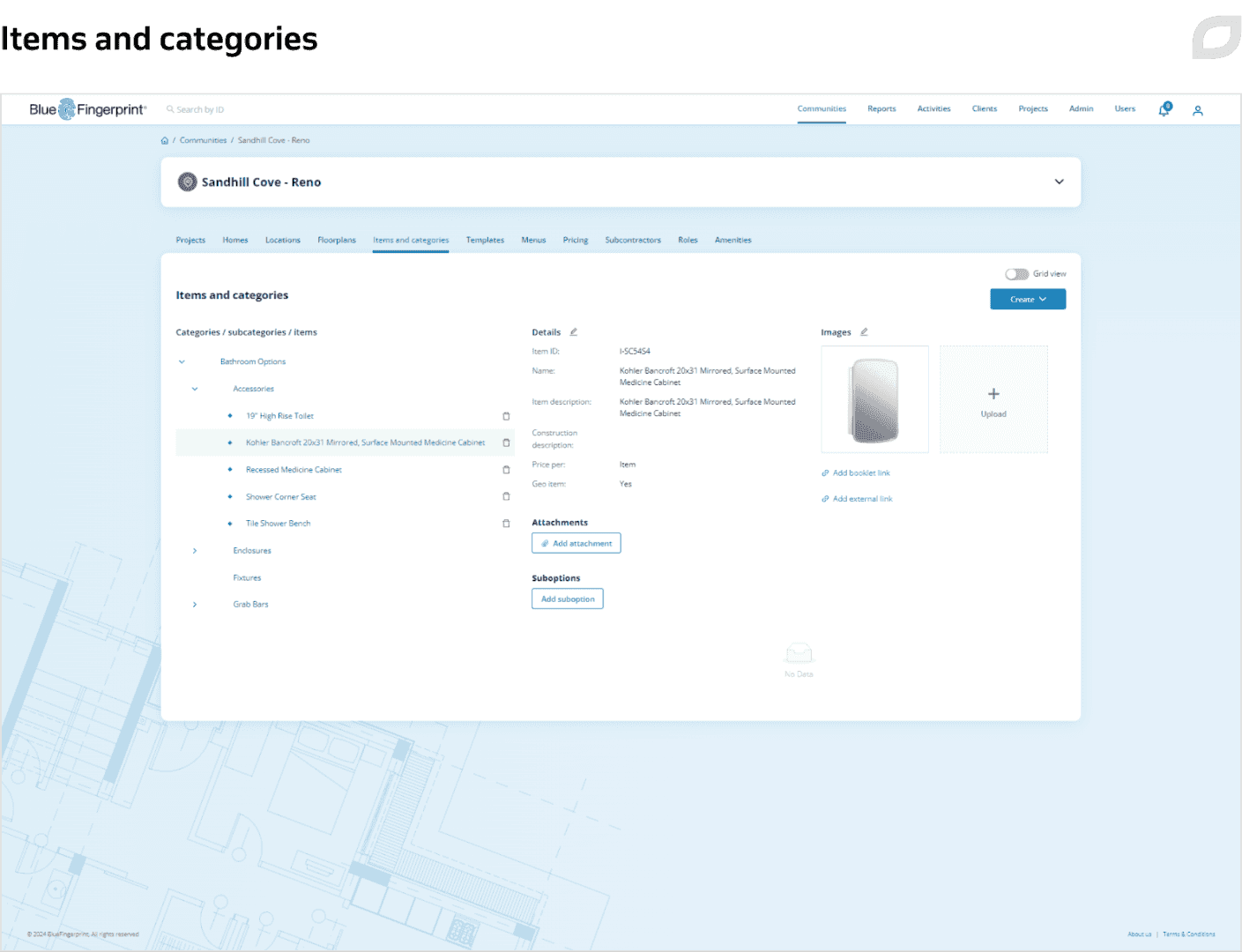This screenshot has width=1242, height=952.
Task: Switch to the Menus tab
Action: [x=533, y=240]
